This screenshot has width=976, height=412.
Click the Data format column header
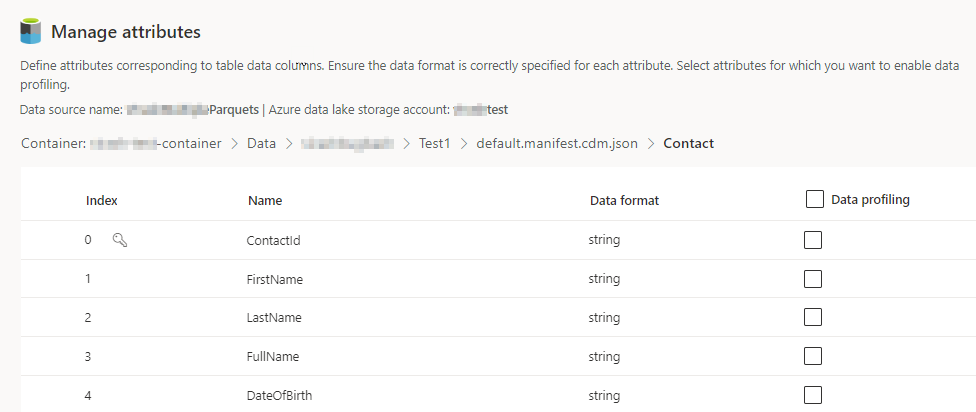[x=624, y=200]
